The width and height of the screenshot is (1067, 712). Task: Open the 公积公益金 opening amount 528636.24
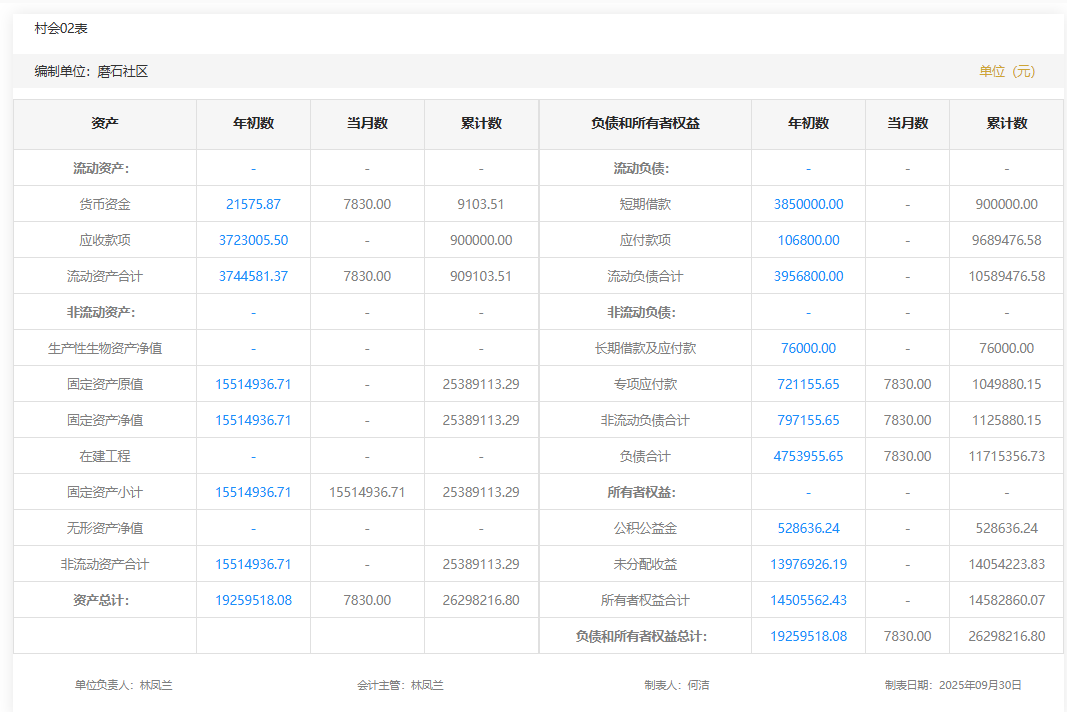pyautogui.click(x=808, y=528)
